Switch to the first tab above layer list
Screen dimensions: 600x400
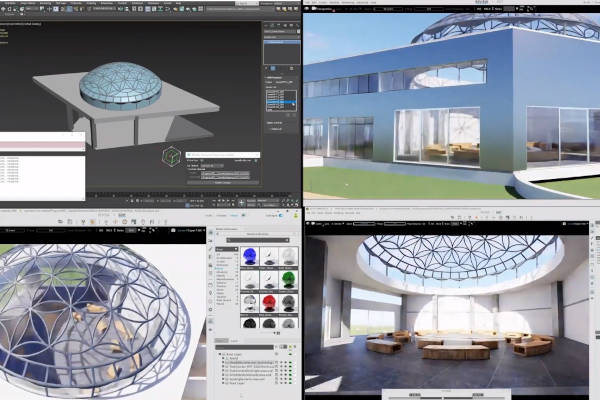click(x=221, y=340)
